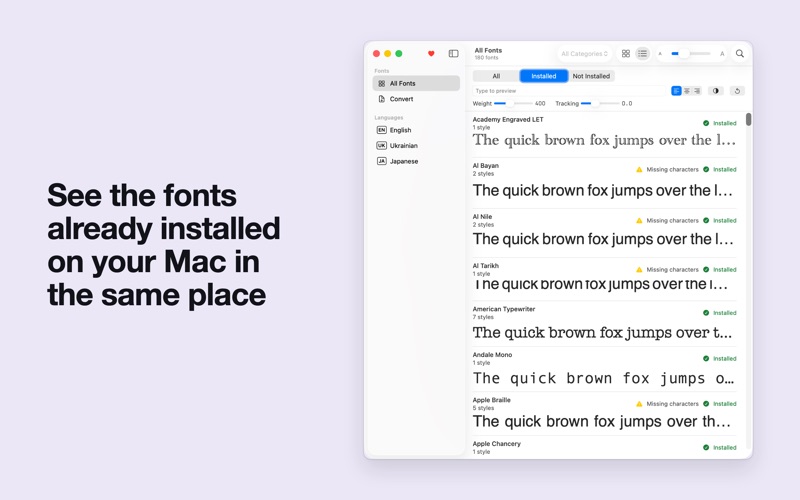
Task: Align preview text to the right
Action: (x=697, y=91)
